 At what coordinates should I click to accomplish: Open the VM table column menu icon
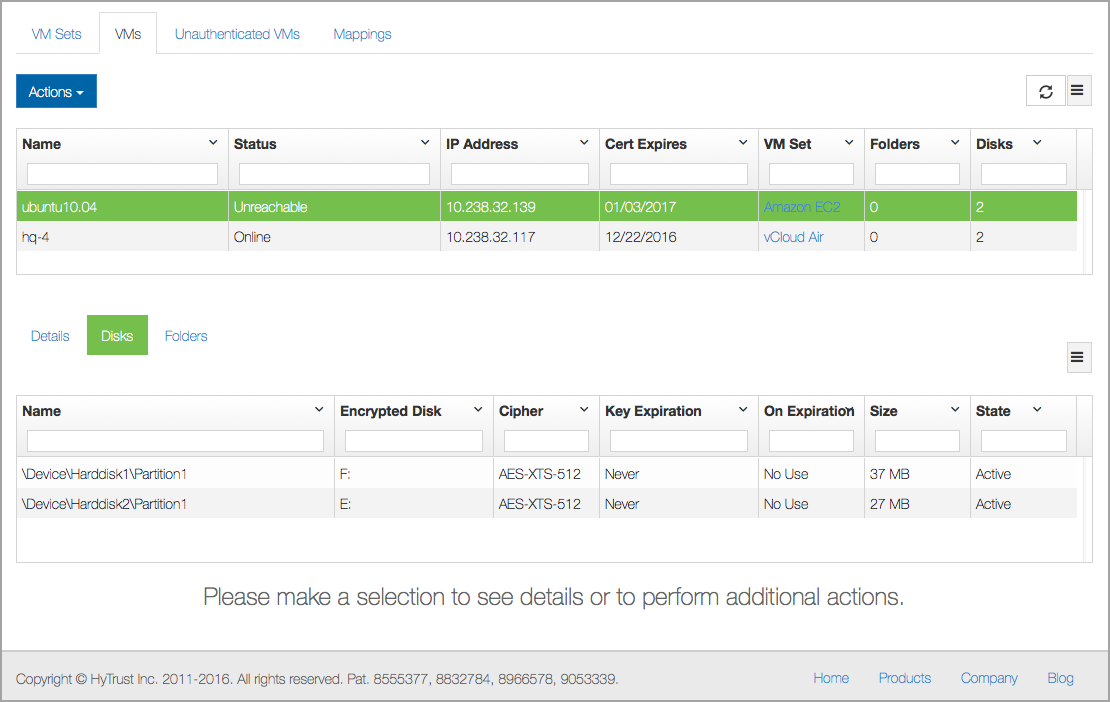1077,91
